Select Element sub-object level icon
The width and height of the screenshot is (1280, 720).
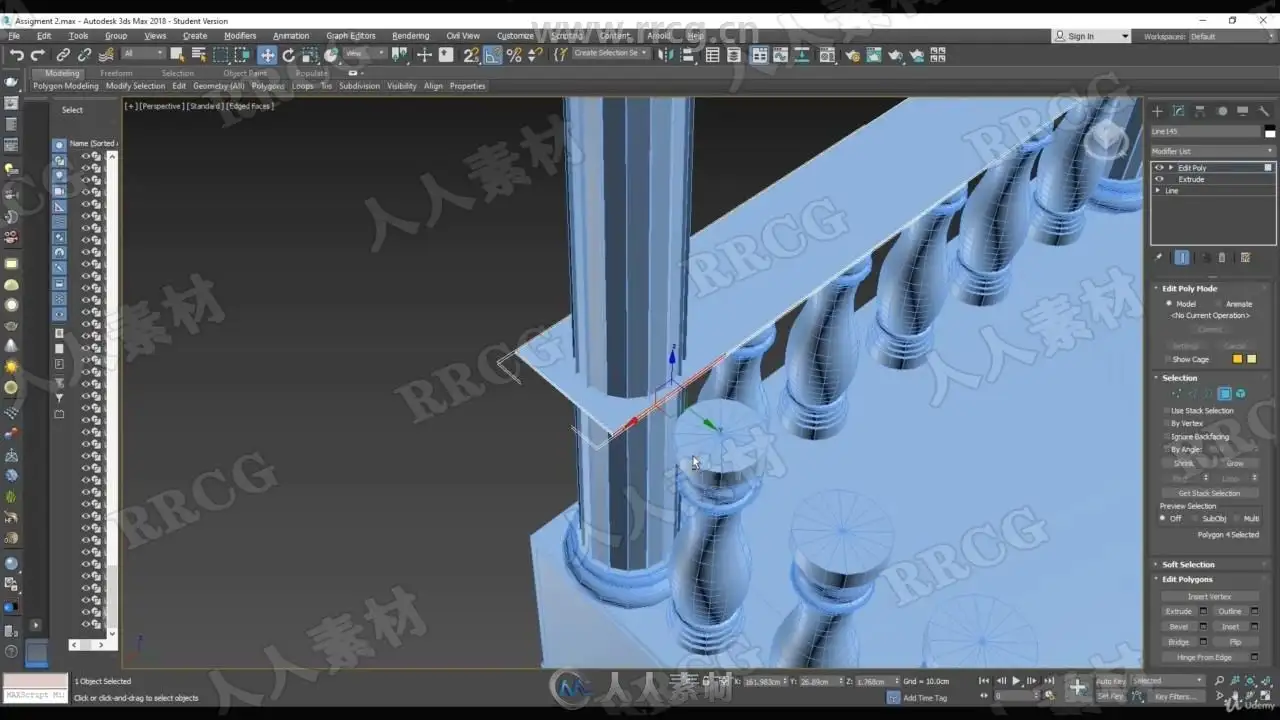[1240, 394]
